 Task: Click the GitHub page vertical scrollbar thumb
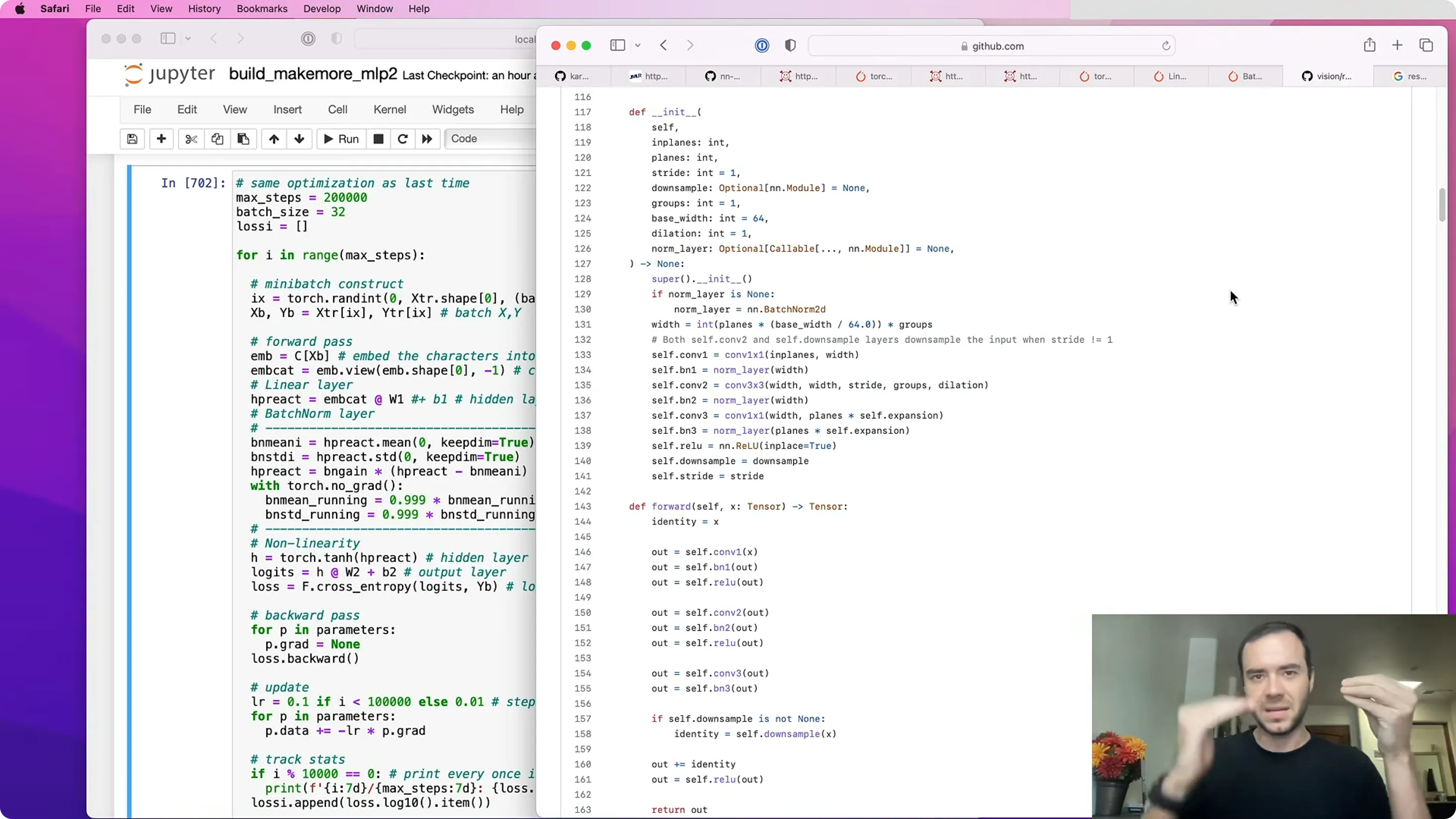click(x=1442, y=205)
